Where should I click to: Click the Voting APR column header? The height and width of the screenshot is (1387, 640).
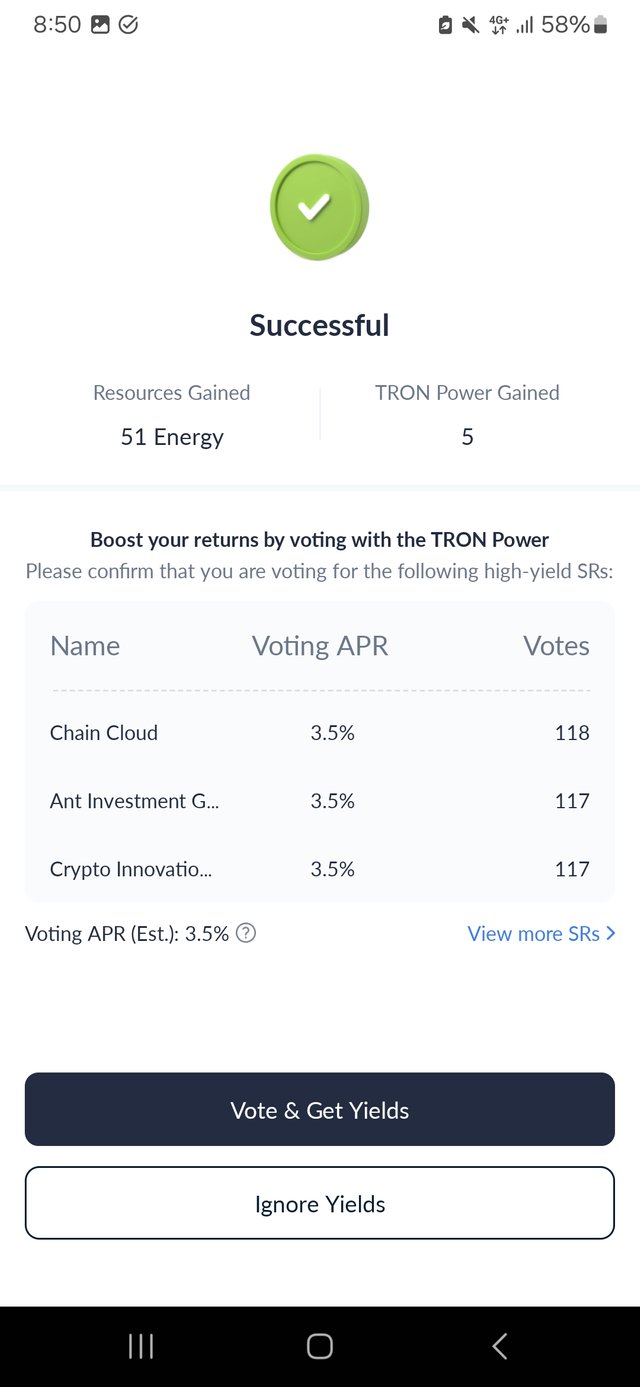pyautogui.click(x=320, y=646)
